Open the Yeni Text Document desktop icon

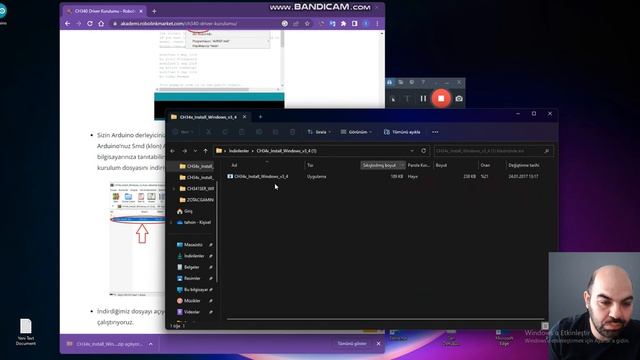pyautogui.click(x=26, y=332)
